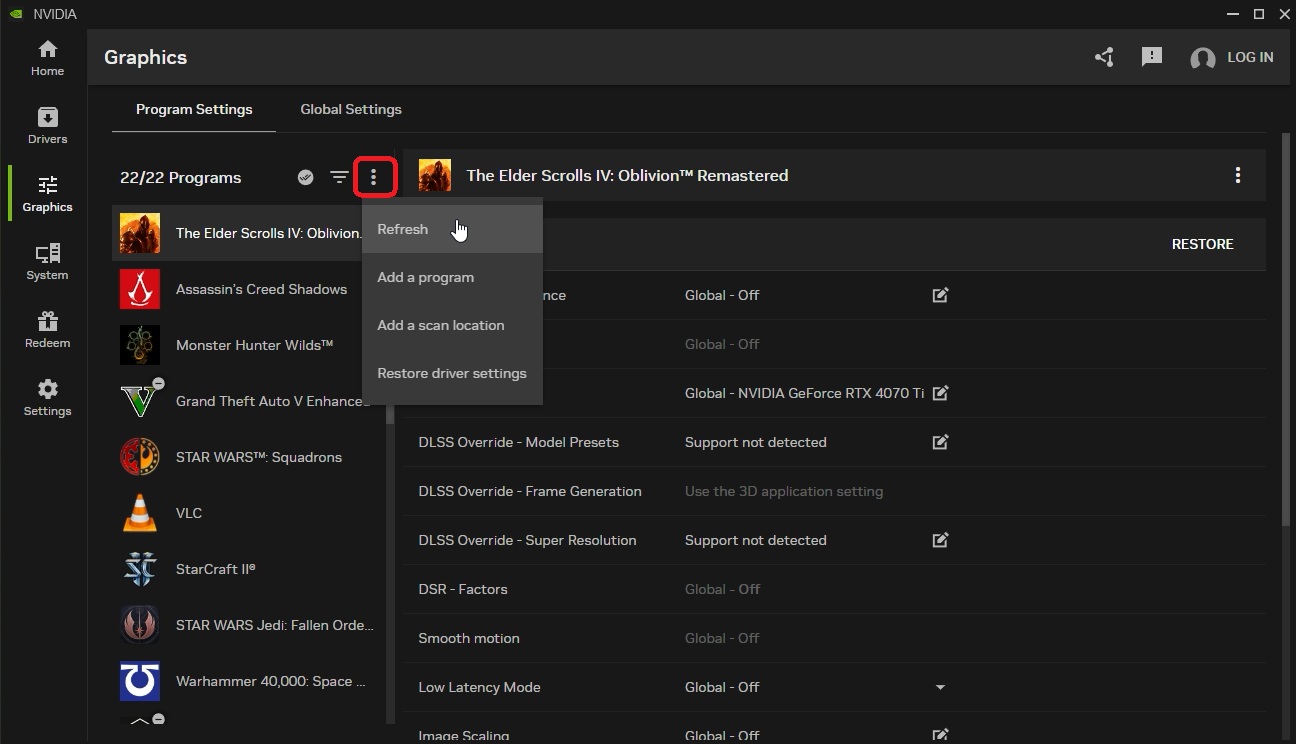This screenshot has height=744, width=1296.
Task: Select Grand Theft Auto V Enhanced
Action: [x=248, y=401]
